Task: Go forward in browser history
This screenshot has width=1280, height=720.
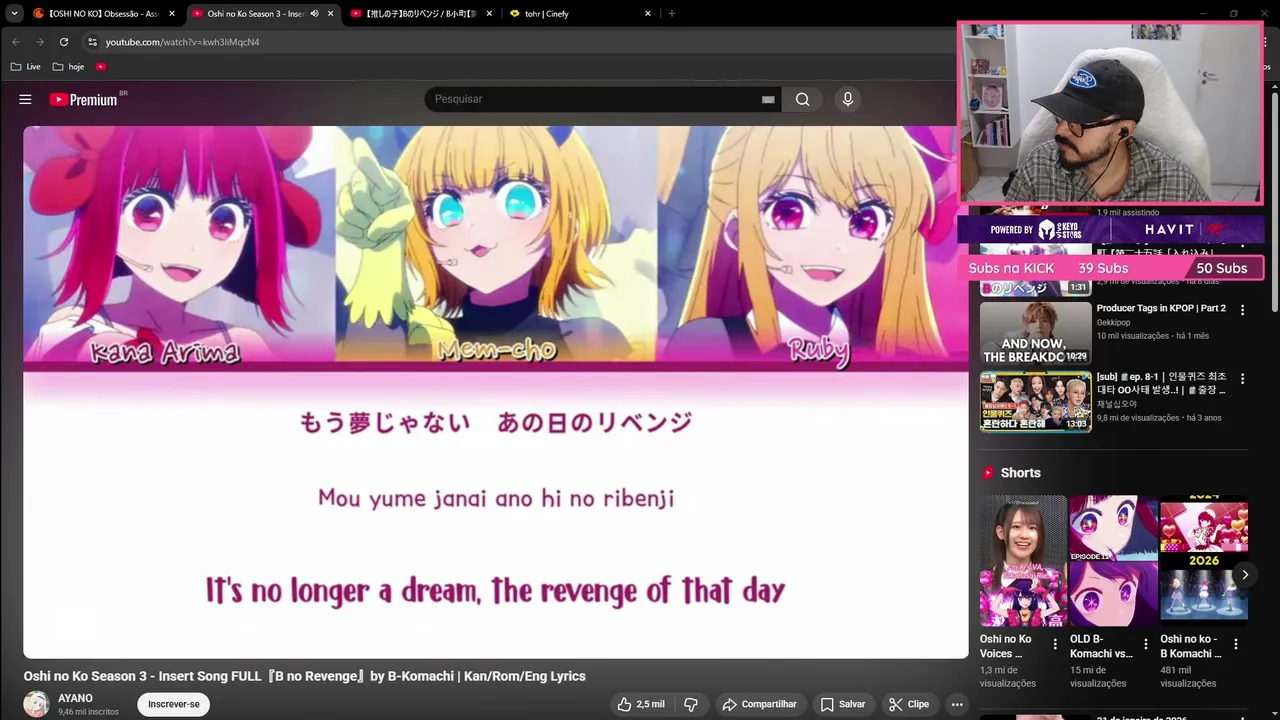Action: tap(40, 42)
